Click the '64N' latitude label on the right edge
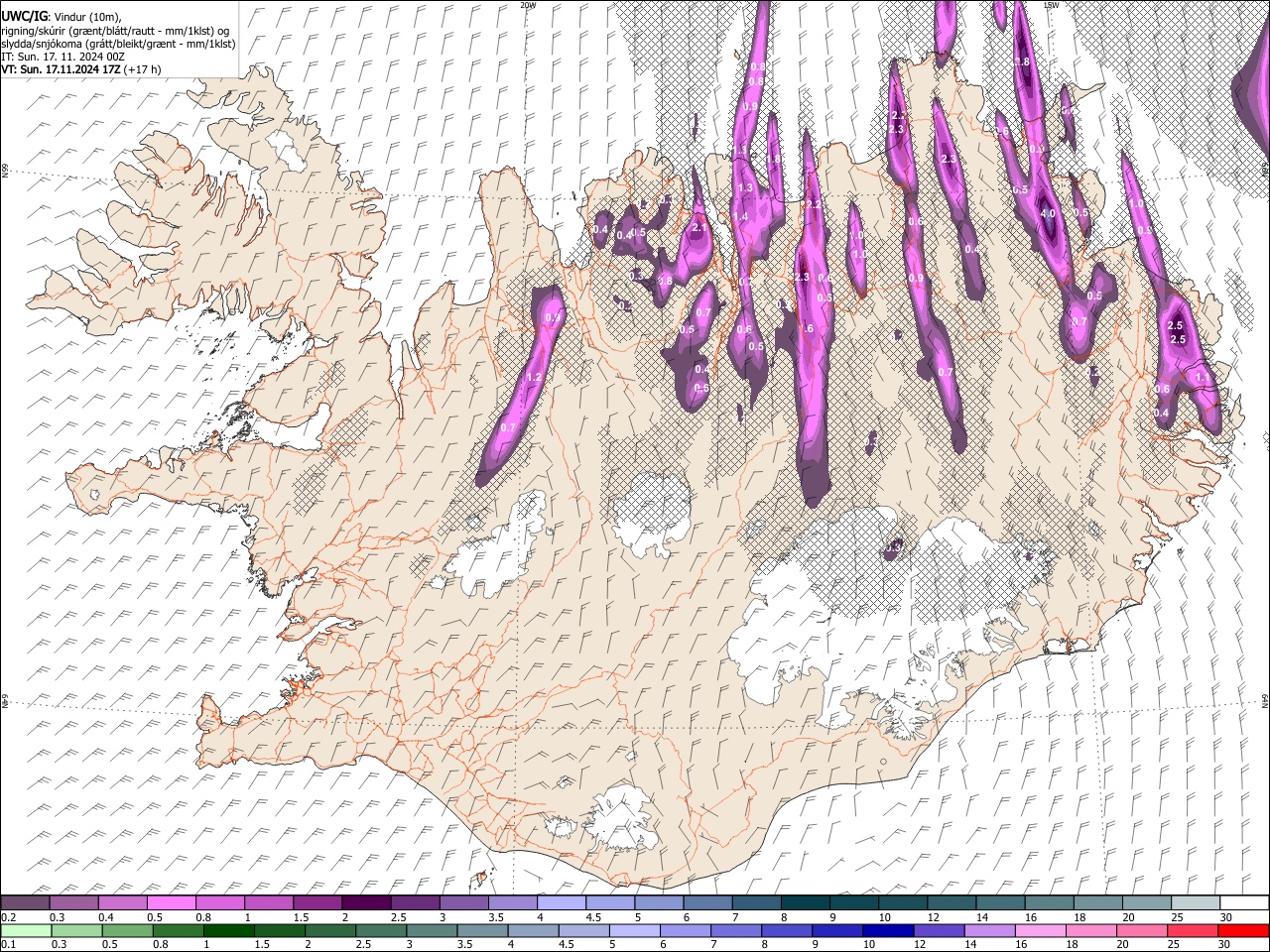The image size is (1270, 952). tap(1265, 700)
